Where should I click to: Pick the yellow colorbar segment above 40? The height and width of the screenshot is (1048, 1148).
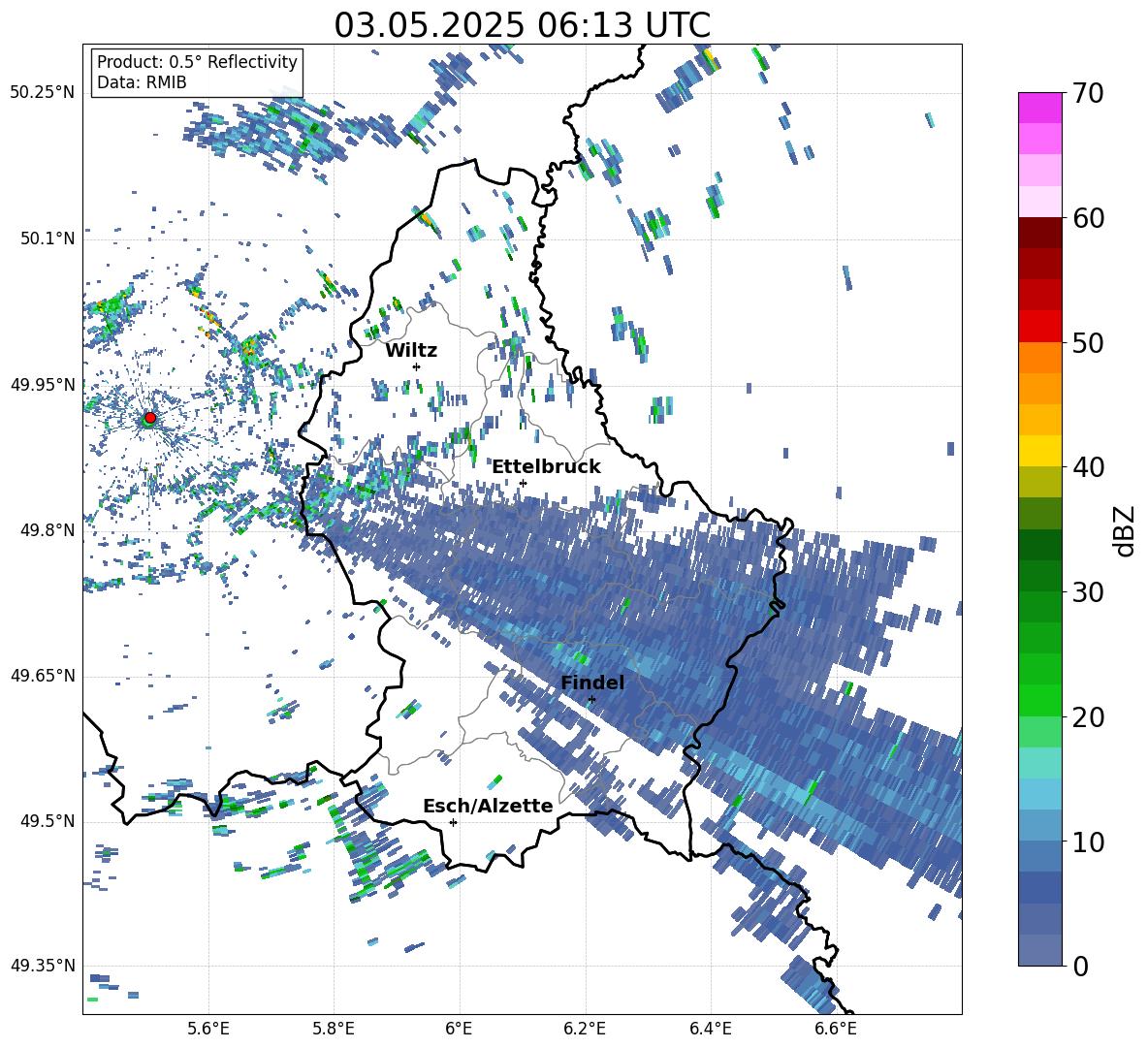1039,452
